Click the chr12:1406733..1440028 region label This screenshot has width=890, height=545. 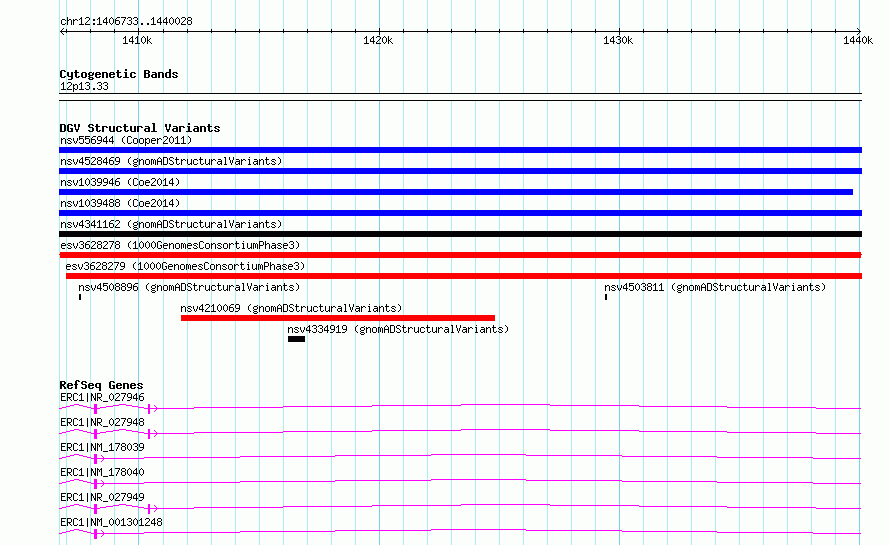[x=126, y=22]
